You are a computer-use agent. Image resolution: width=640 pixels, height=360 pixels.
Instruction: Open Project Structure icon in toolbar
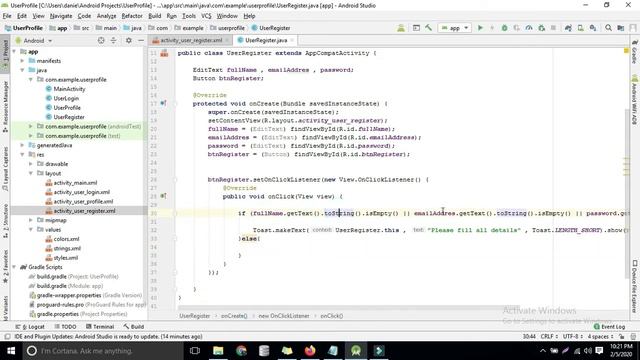(621, 28)
